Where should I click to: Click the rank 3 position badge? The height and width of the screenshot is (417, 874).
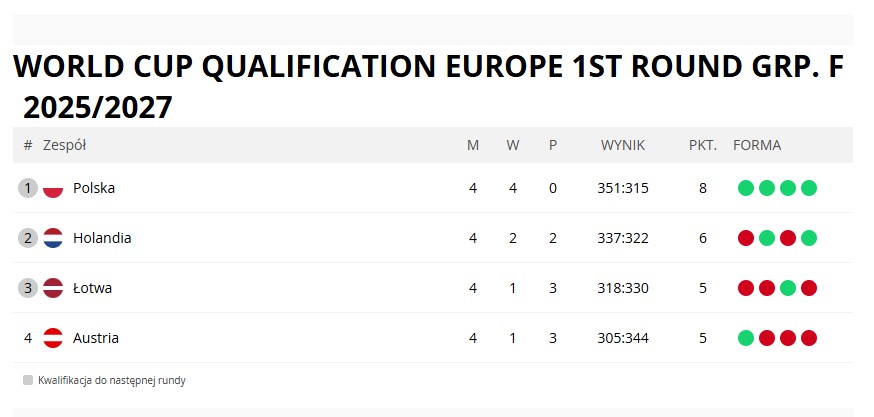click(28, 288)
